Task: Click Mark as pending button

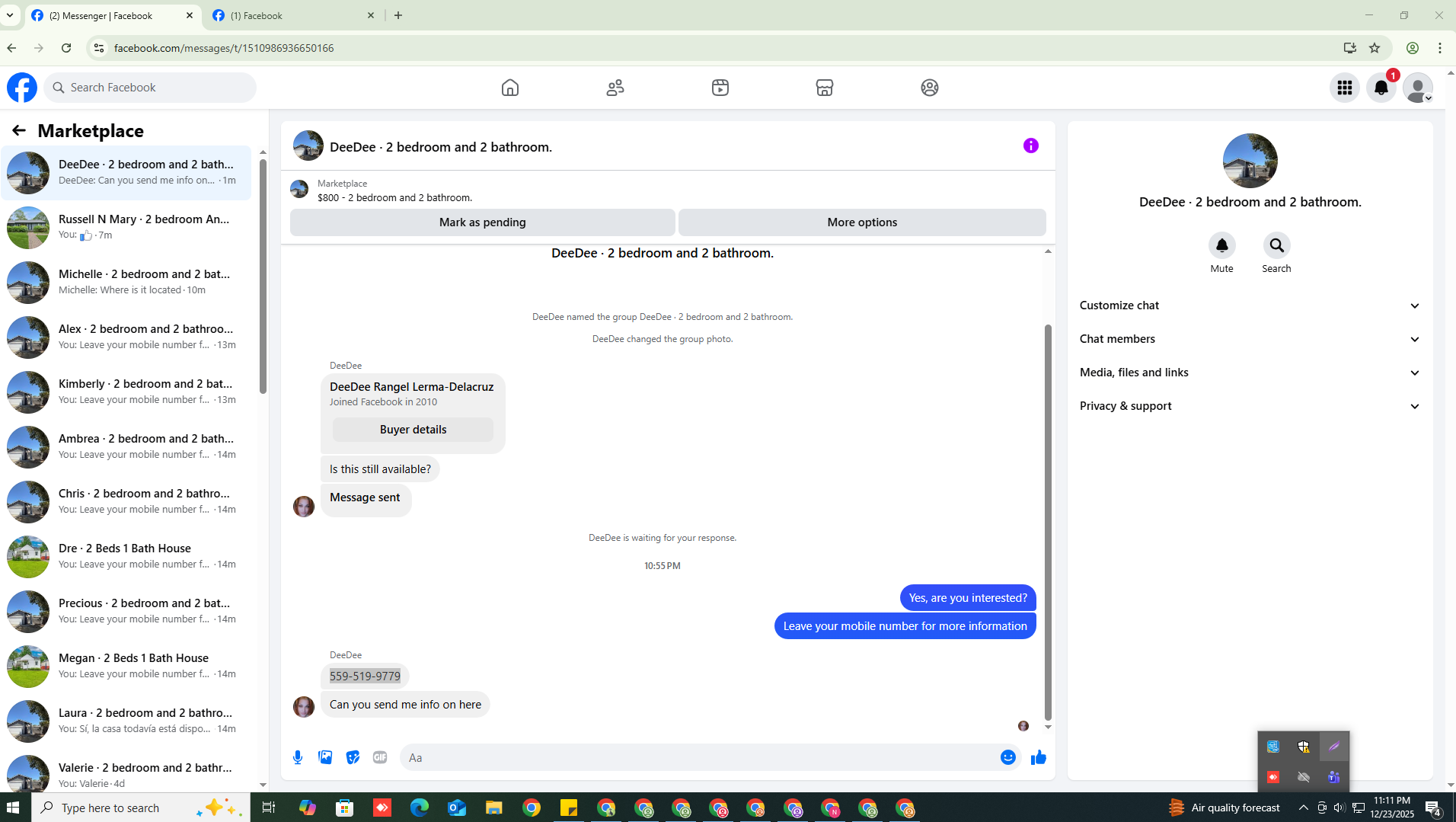Action: point(482,222)
